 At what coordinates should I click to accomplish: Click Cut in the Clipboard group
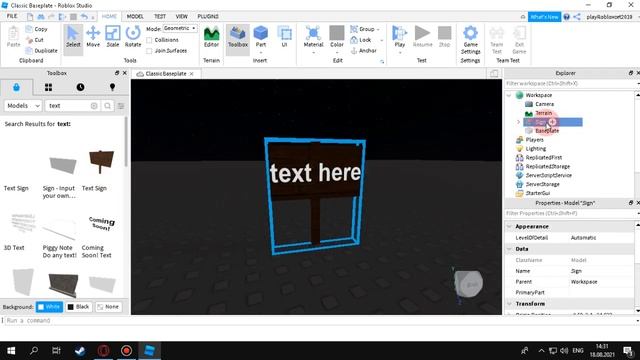coord(35,40)
